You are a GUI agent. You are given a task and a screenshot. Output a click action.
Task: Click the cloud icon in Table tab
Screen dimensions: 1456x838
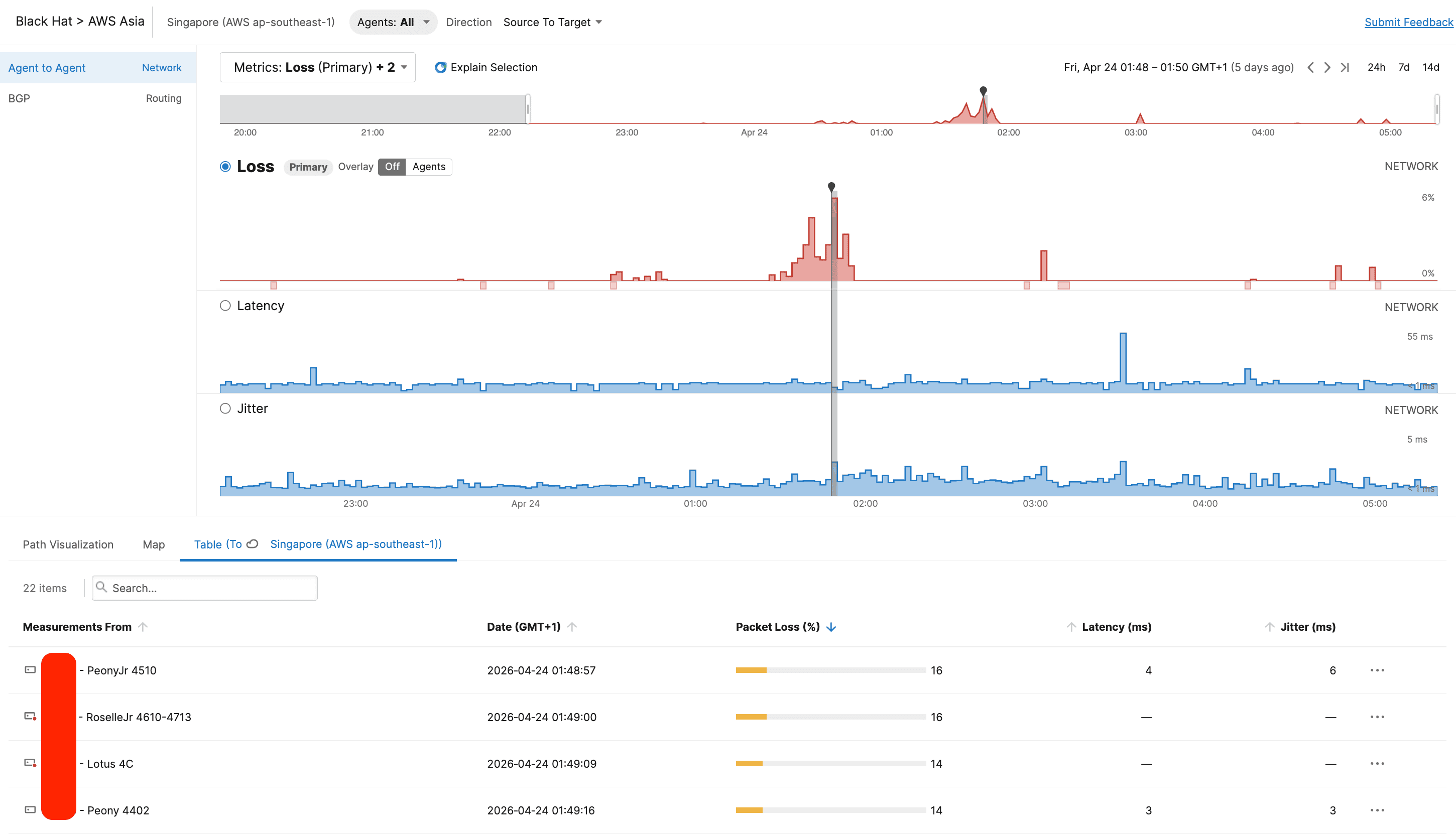[252, 544]
